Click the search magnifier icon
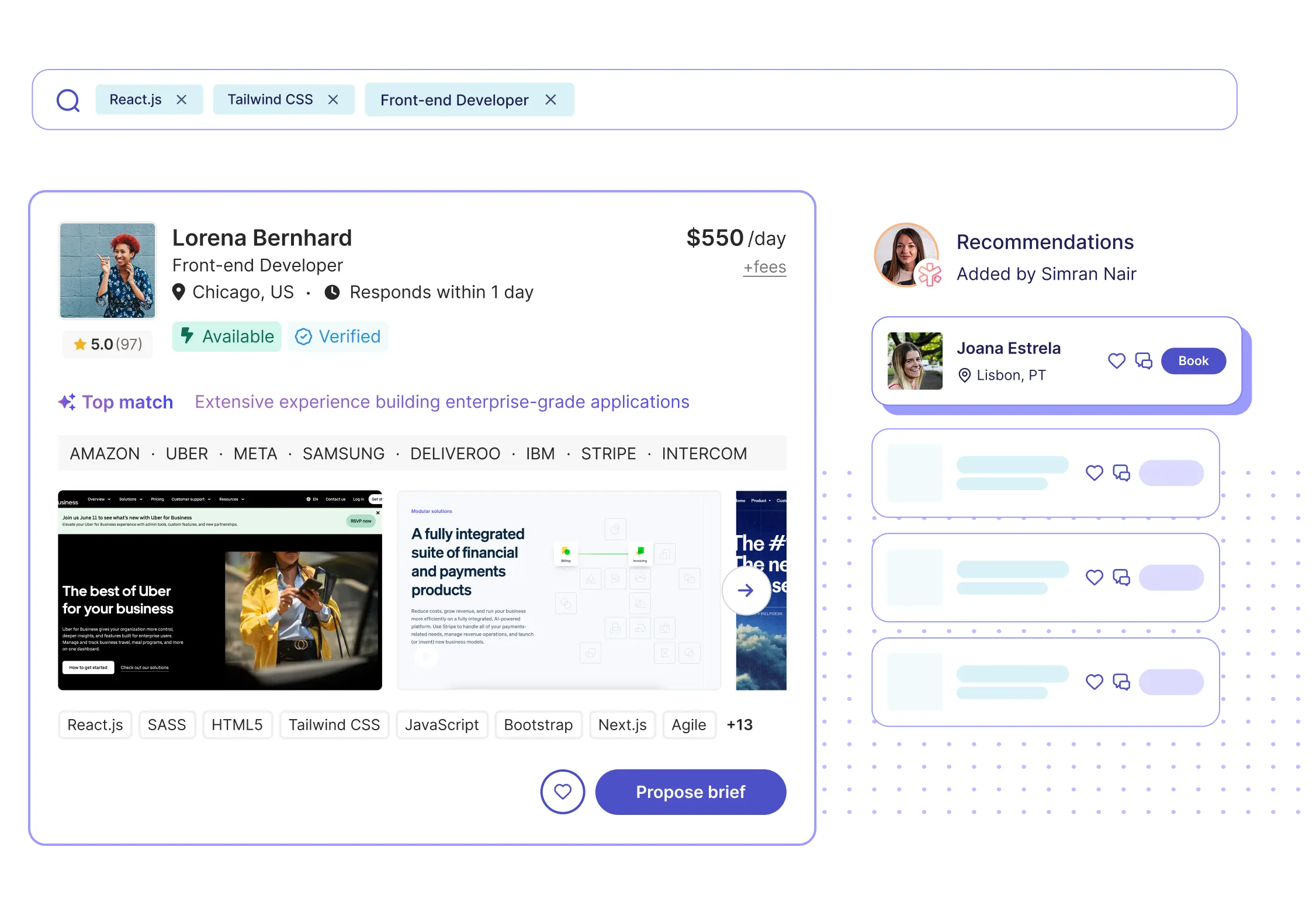The image size is (1316, 916). coord(68,100)
